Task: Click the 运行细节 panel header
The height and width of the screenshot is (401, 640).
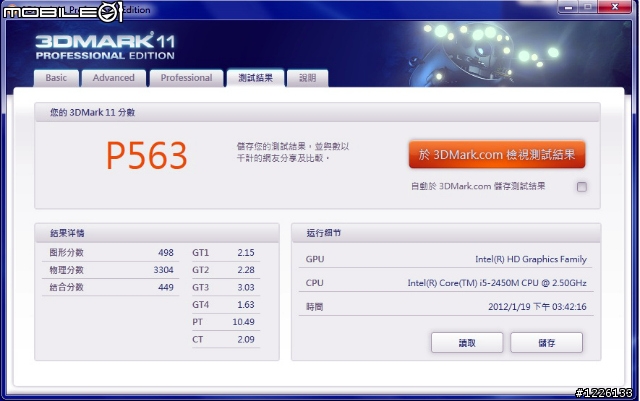Action: click(x=446, y=233)
